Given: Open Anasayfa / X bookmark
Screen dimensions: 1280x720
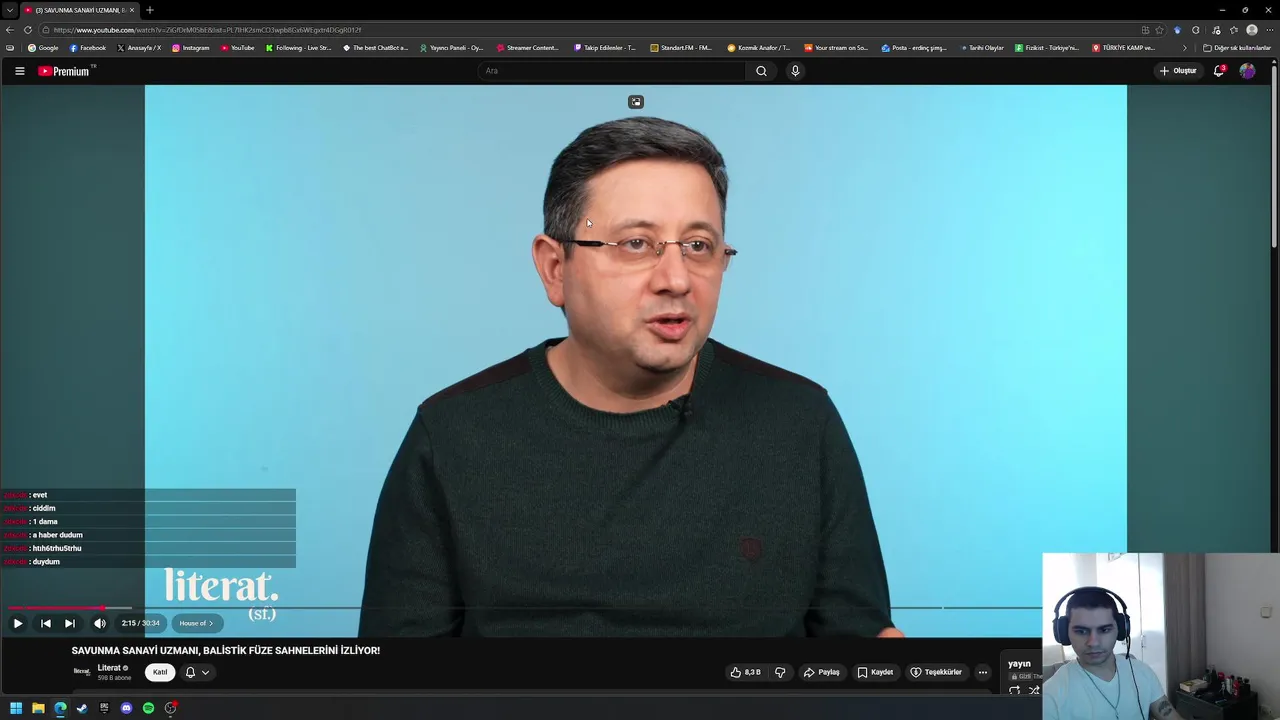Looking at the screenshot, I should 139,48.
